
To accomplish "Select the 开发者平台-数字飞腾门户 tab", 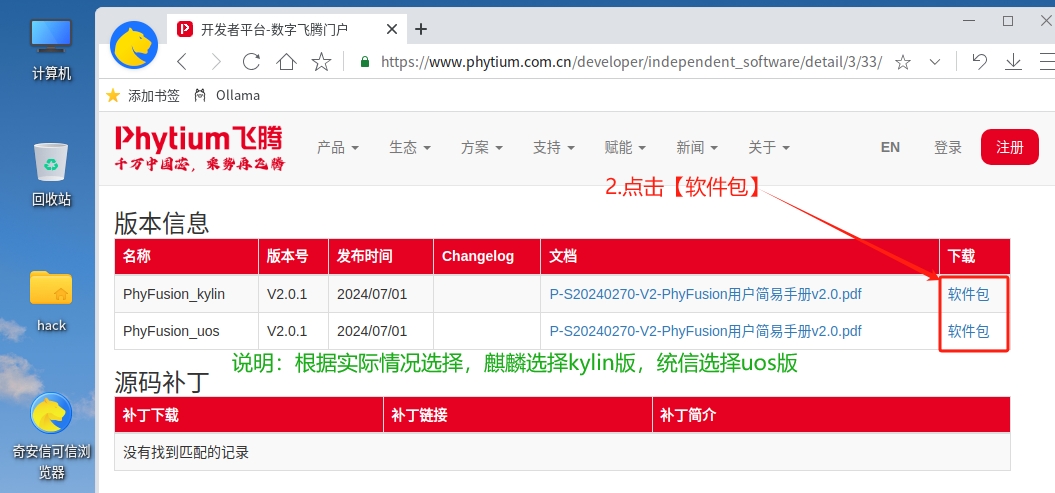I will point(285,29).
